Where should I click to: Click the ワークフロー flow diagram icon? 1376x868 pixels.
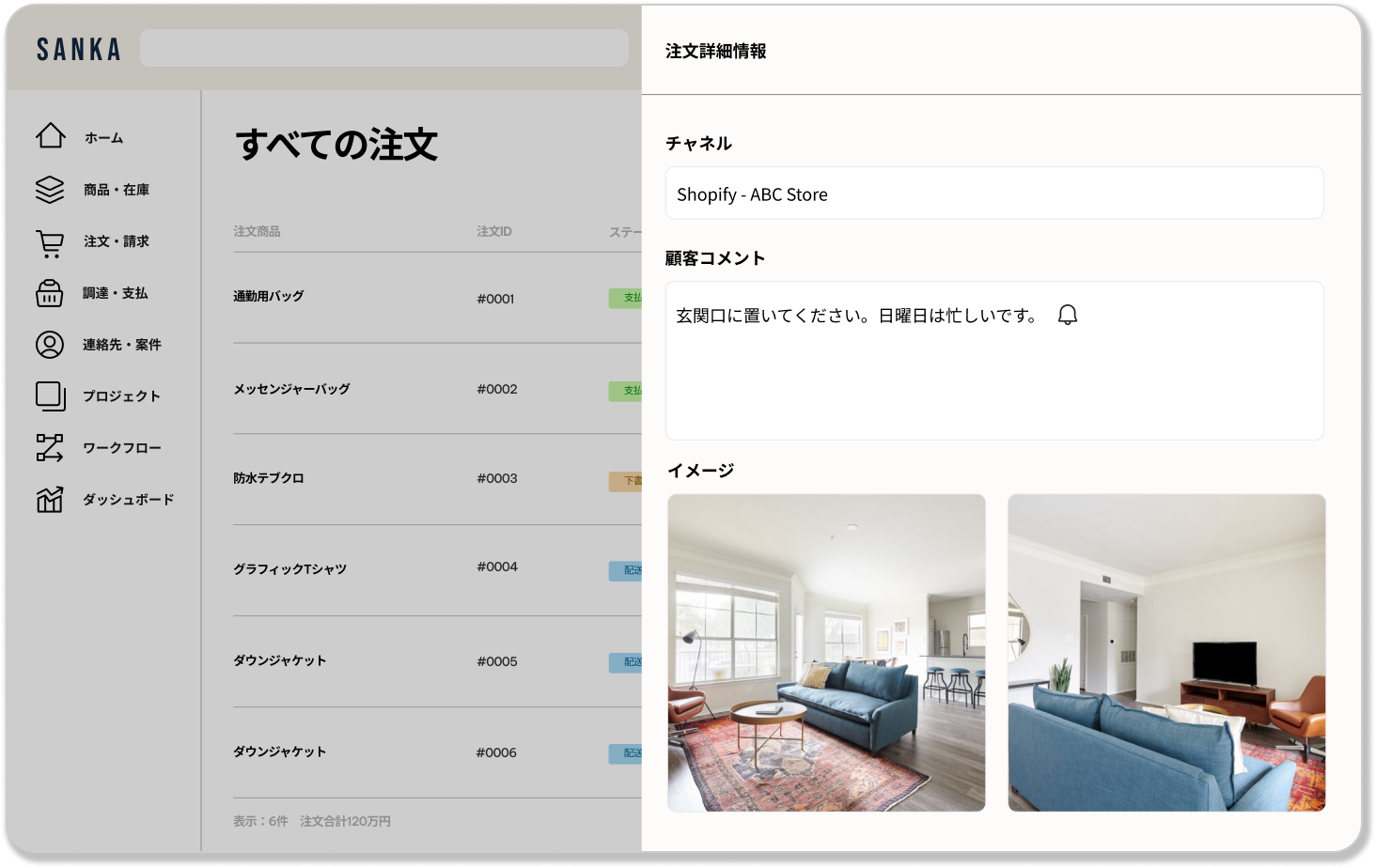(50, 448)
